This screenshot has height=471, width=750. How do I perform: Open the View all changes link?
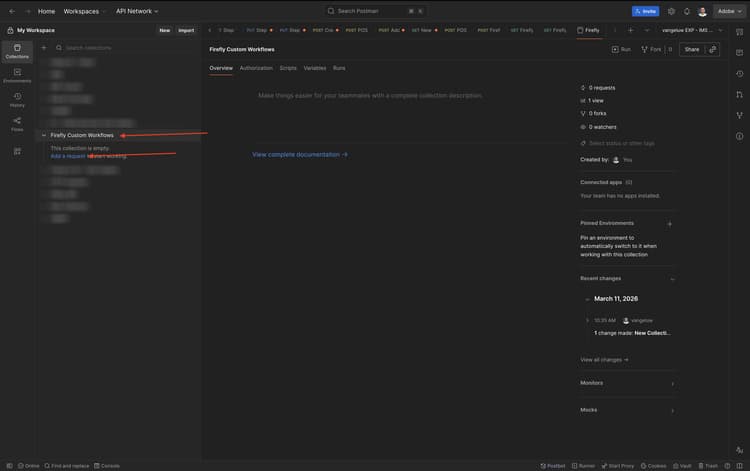[x=604, y=360]
